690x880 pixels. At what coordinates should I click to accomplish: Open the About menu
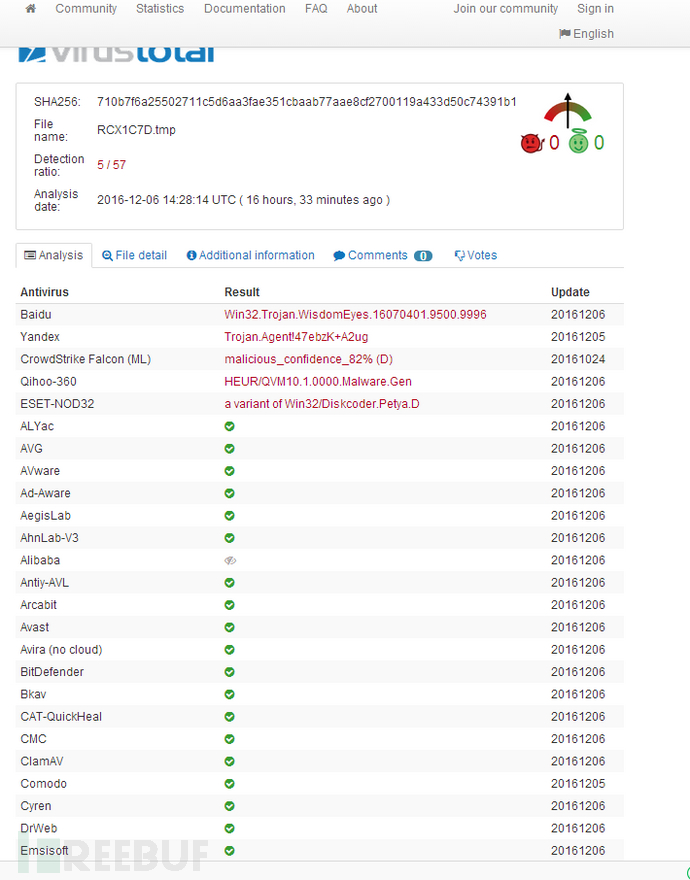362,8
